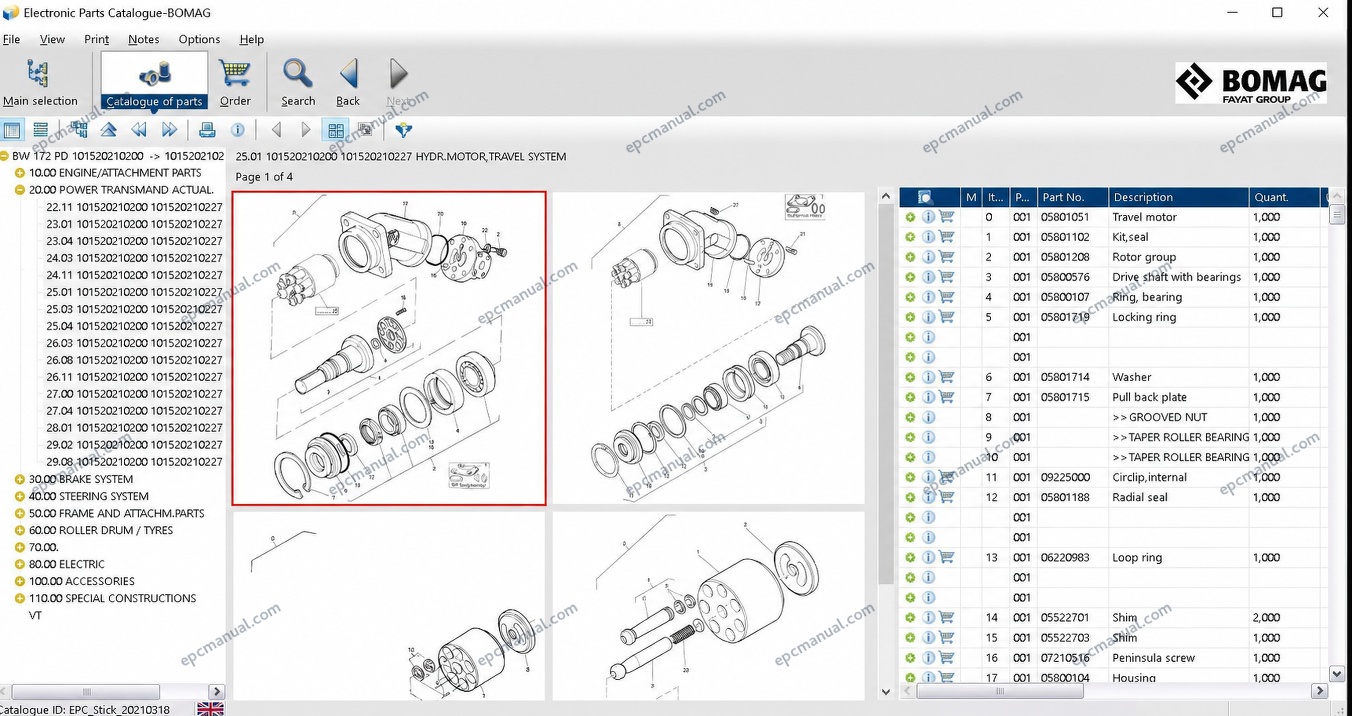Click the Order shopping cart icon

point(235,82)
